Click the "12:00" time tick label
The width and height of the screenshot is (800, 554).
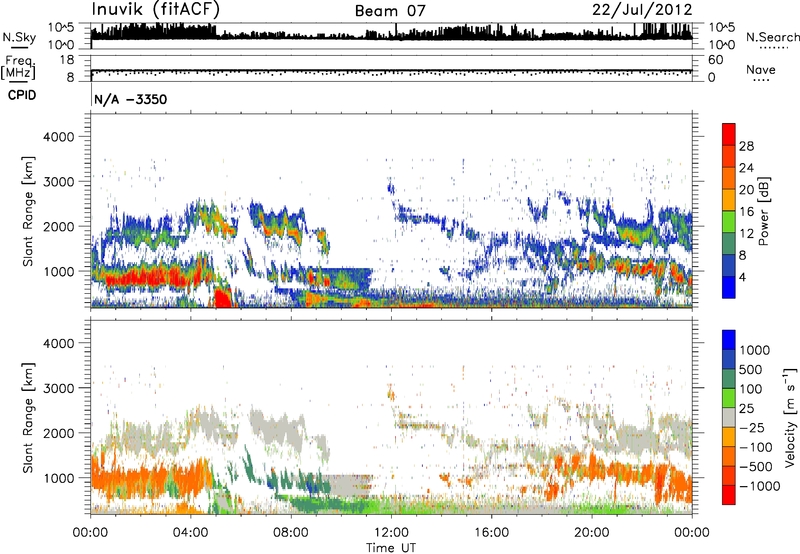391,532
